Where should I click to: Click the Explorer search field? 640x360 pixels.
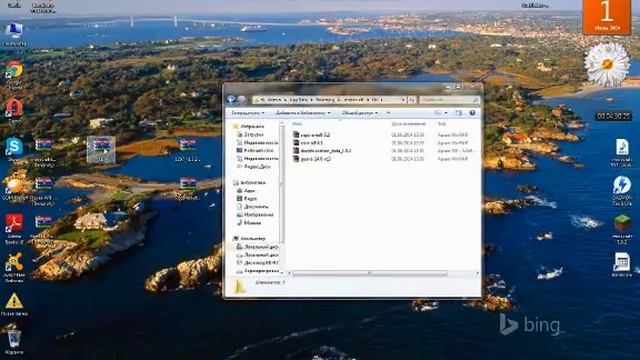[x=449, y=100]
